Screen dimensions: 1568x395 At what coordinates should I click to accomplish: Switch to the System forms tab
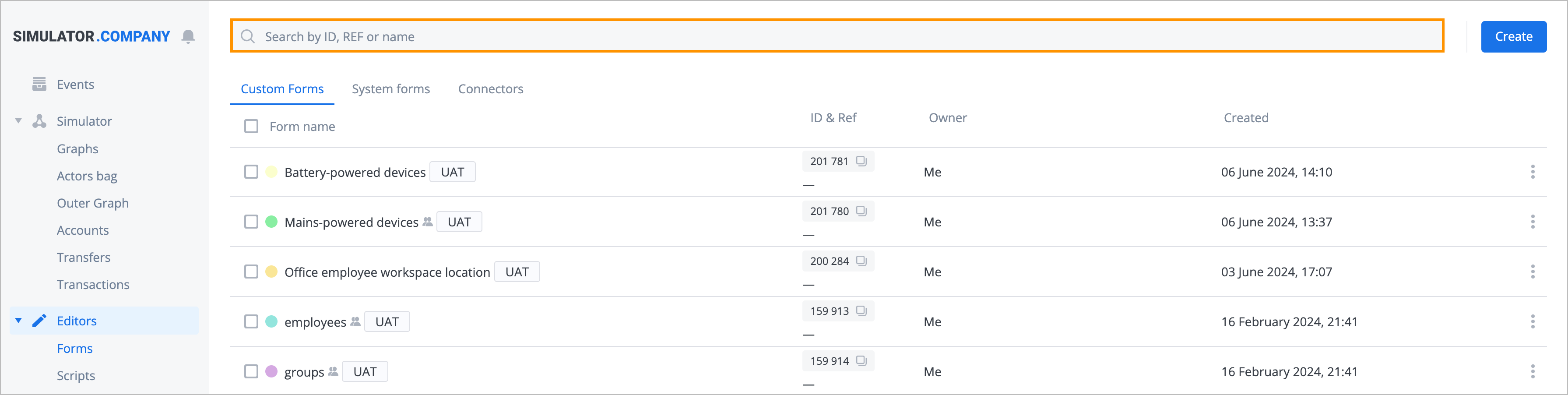[391, 89]
